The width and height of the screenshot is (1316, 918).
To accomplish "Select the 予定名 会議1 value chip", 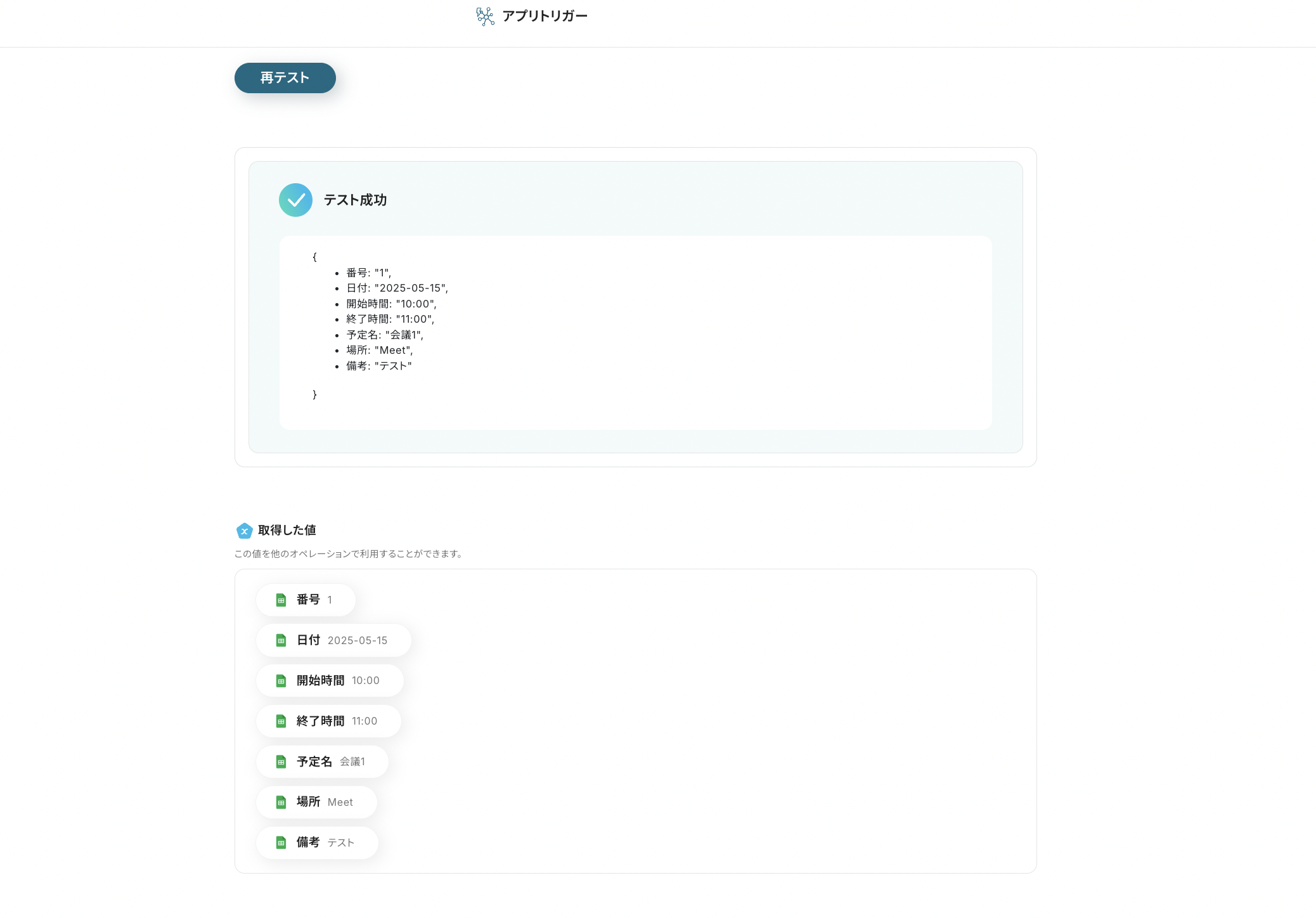I will pyautogui.click(x=323, y=762).
